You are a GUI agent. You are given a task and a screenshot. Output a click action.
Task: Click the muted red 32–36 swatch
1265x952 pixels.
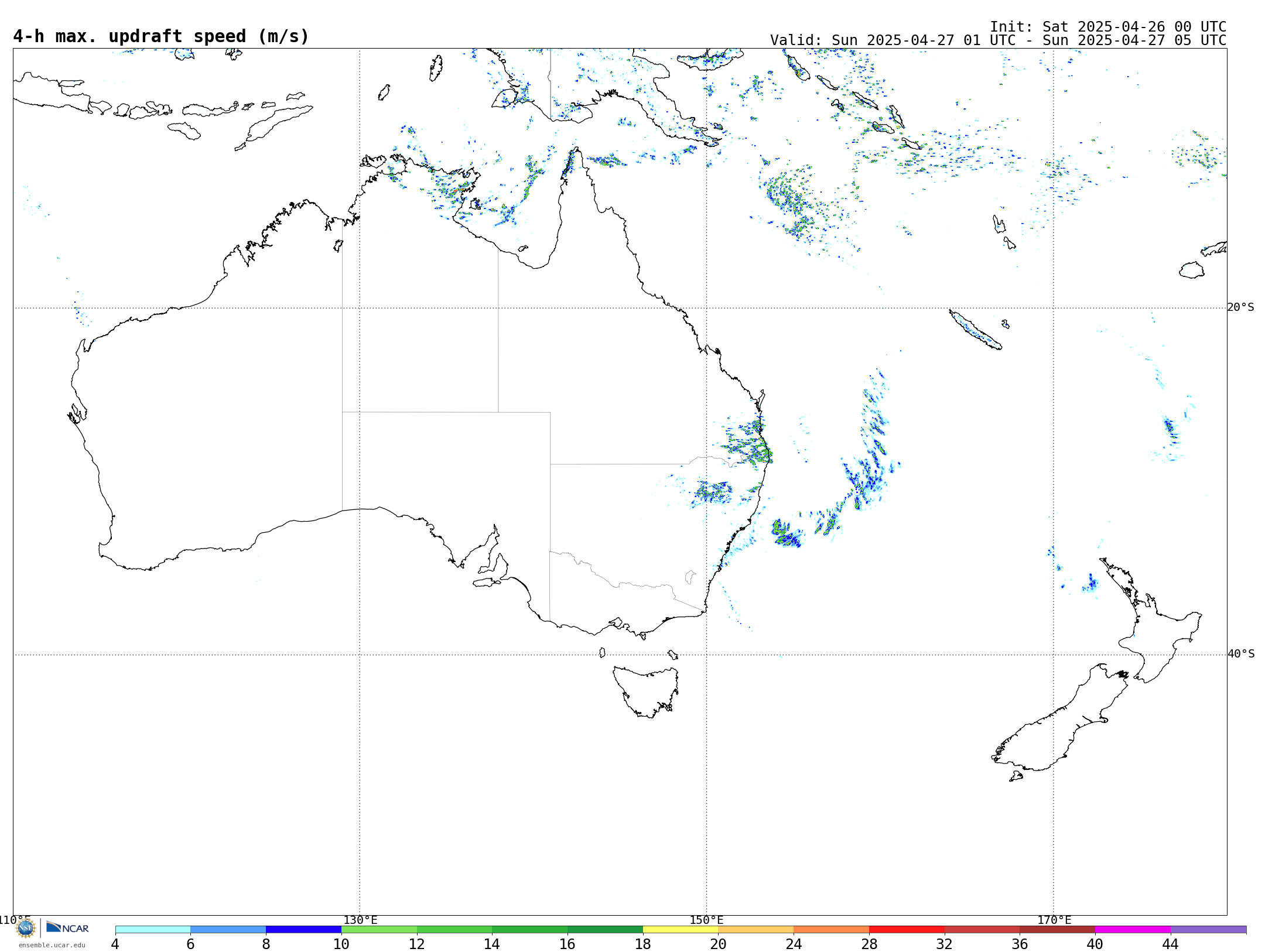coord(982,929)
